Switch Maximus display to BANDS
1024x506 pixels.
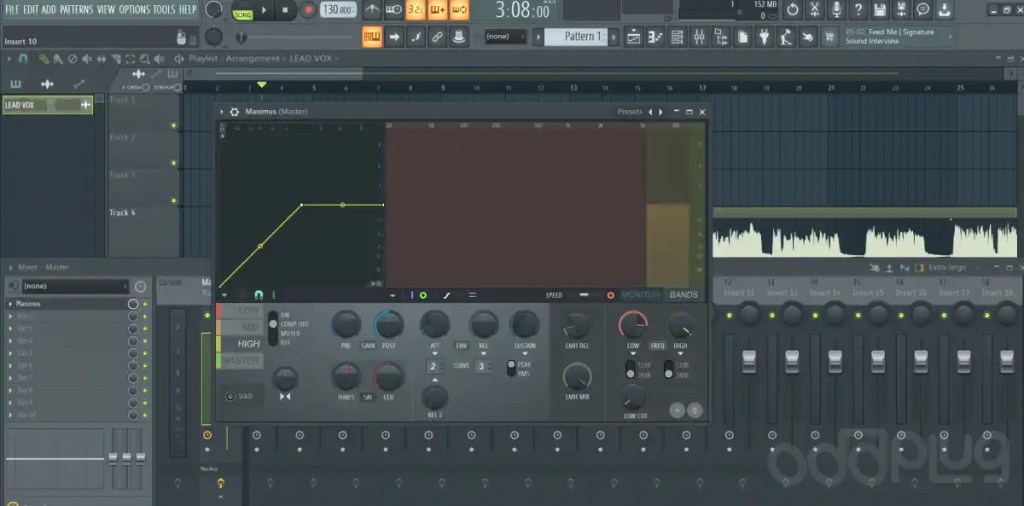684,295
